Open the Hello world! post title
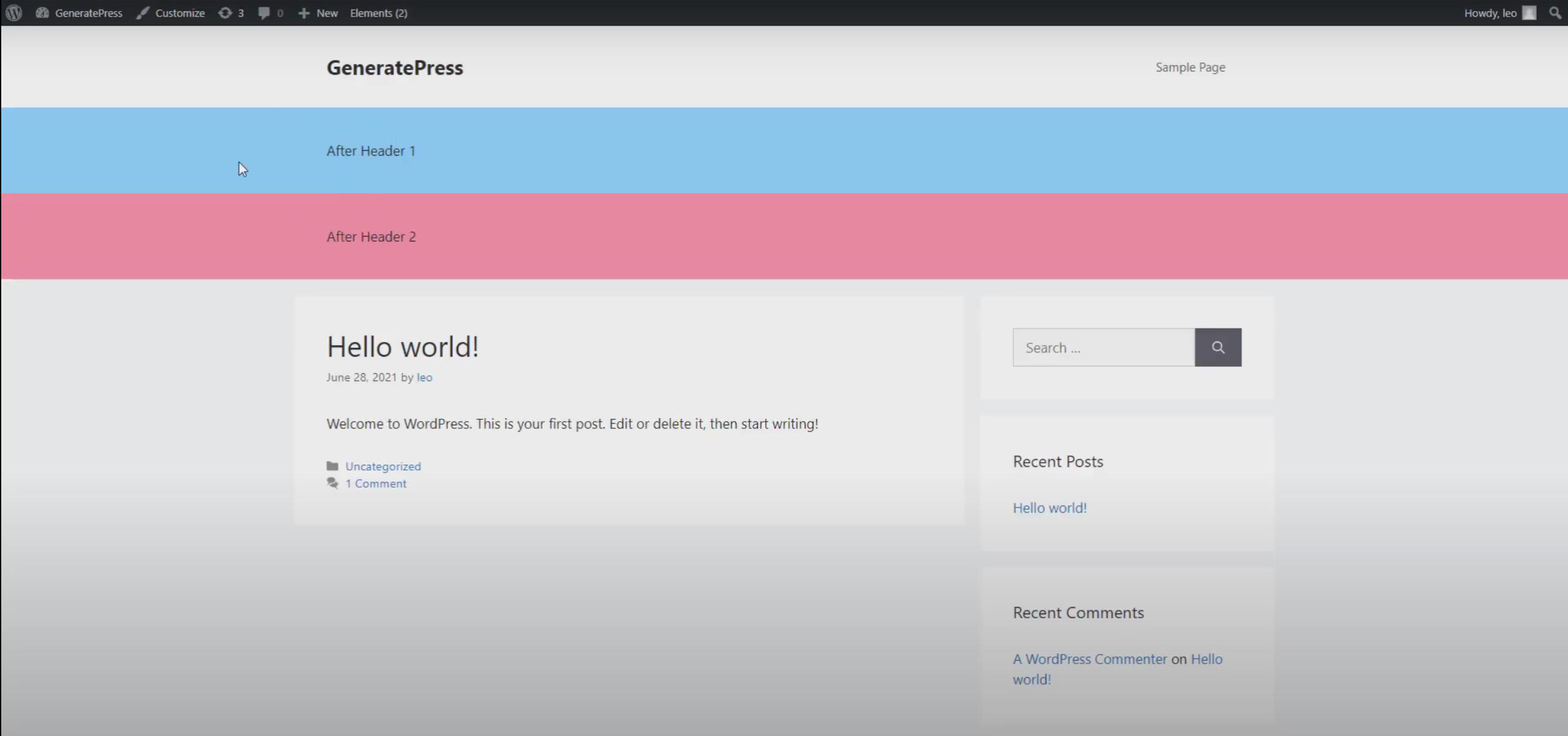 click(402, 347)
